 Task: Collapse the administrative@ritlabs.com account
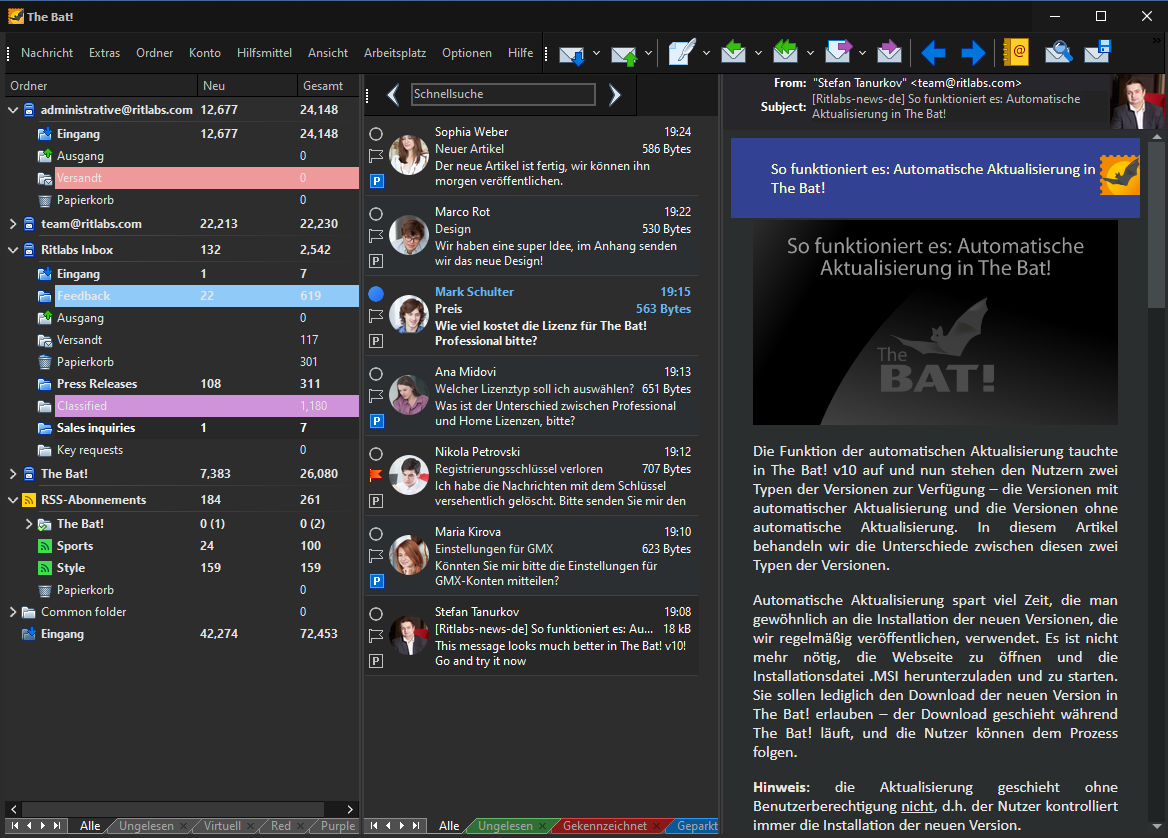(x=13, y=110)
